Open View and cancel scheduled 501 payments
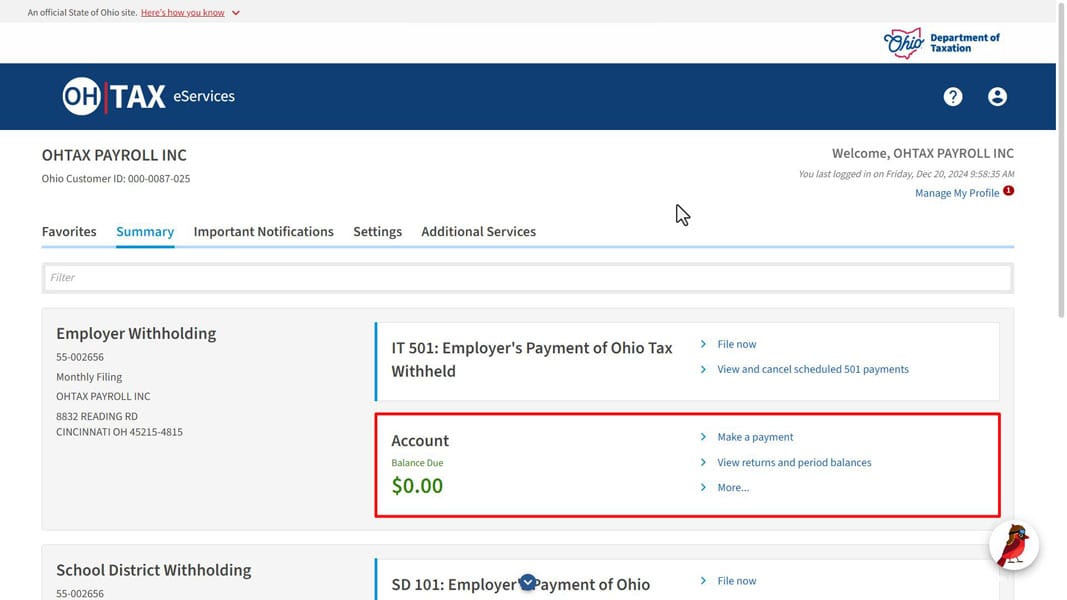This screenshot has height=600, width=1067. [x=812, y=369]
